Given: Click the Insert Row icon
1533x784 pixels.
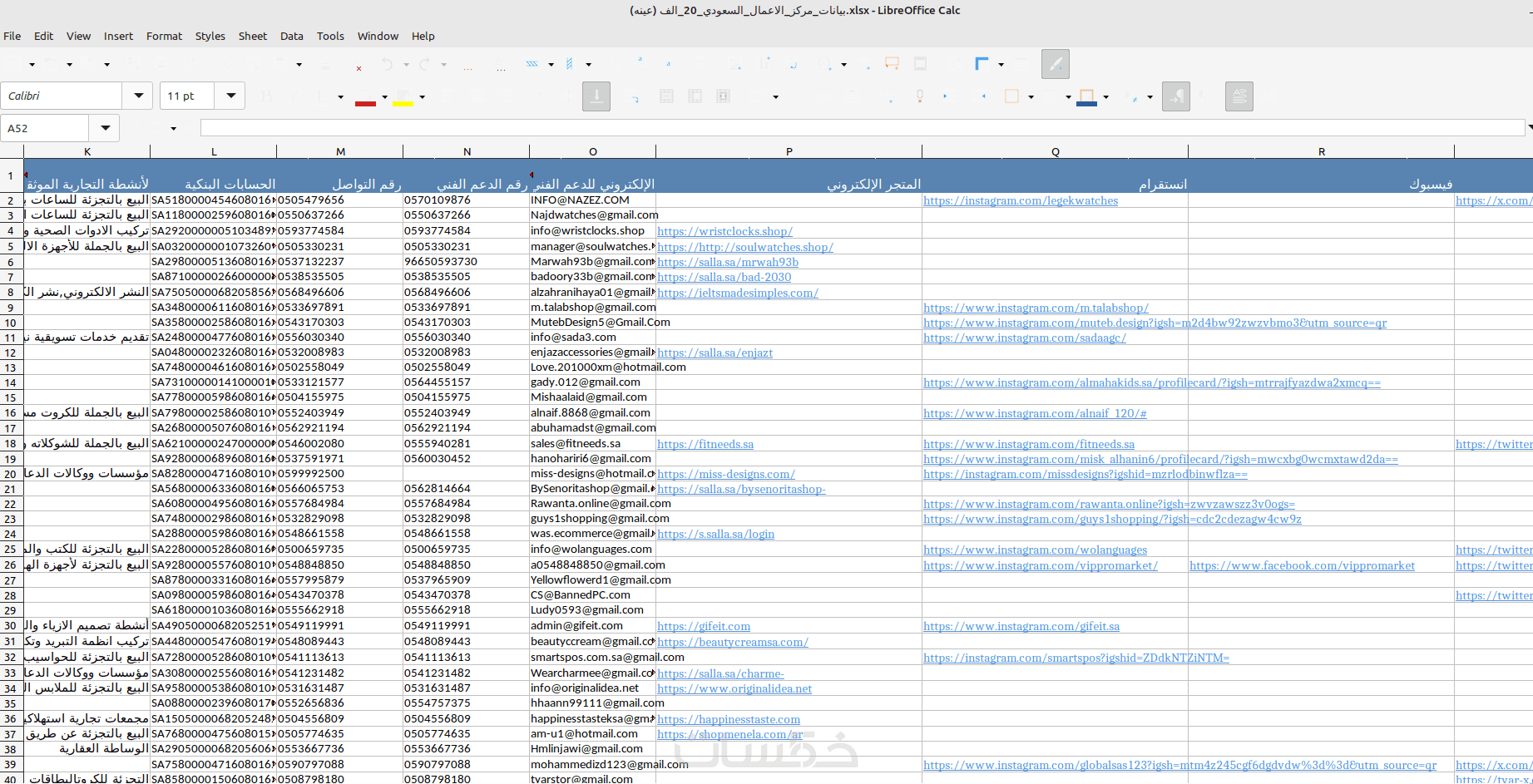Looking at the screenshot, I should point(532,64).
